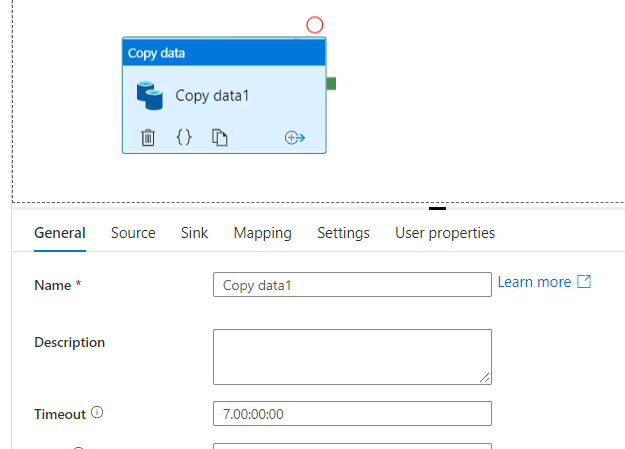Screen dimensions: 625x449
Task: Click the red circle breakpoint marker
Action: (x=314, y=25)
